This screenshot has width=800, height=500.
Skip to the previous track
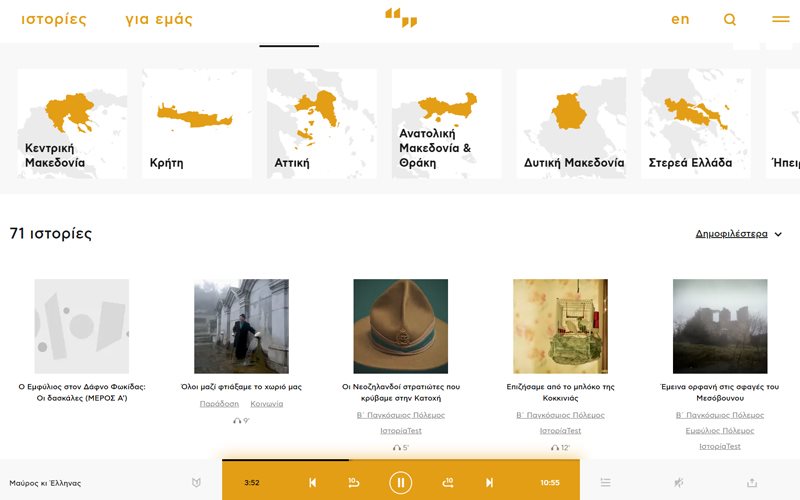pyautogui.click(x=312, y=483)
